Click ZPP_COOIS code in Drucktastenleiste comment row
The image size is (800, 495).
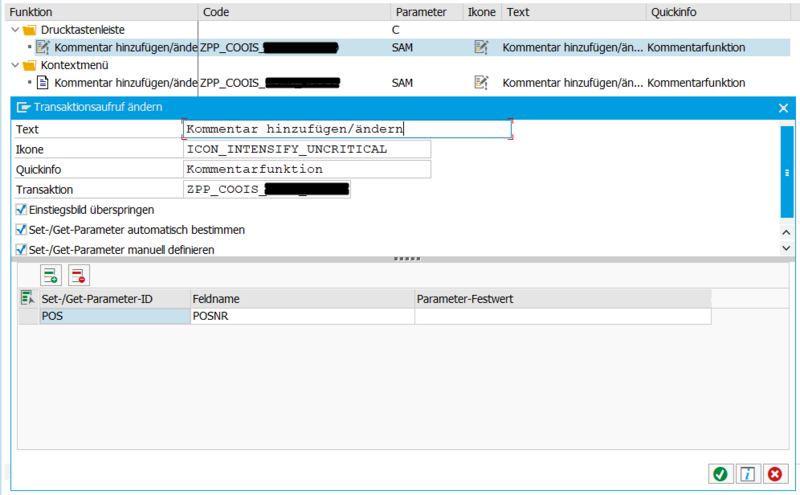[x=269, y=47]
